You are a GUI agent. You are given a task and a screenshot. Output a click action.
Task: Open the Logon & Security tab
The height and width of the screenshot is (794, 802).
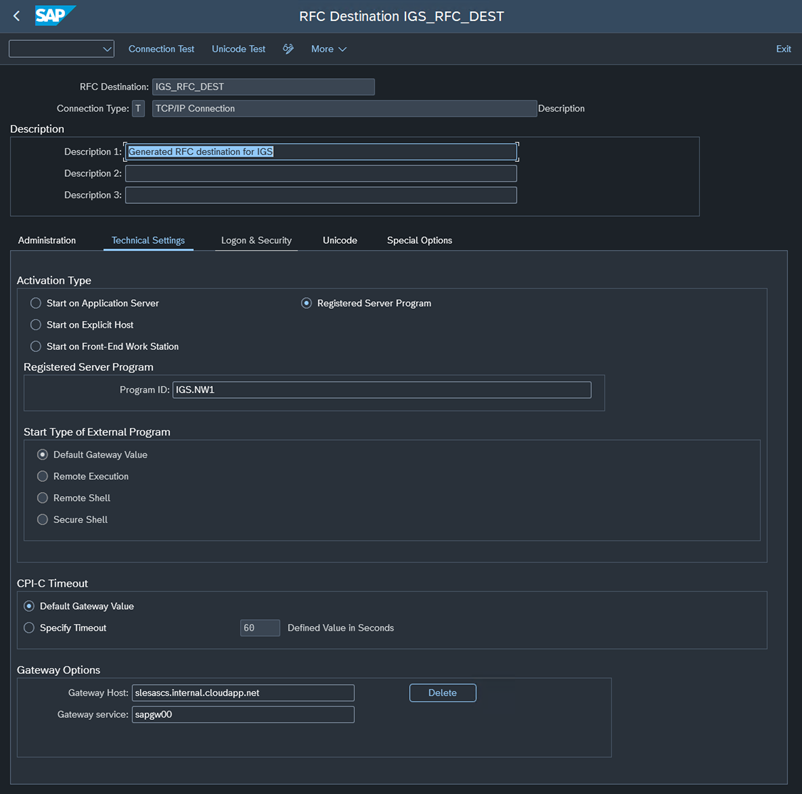(x=256, y=240)
